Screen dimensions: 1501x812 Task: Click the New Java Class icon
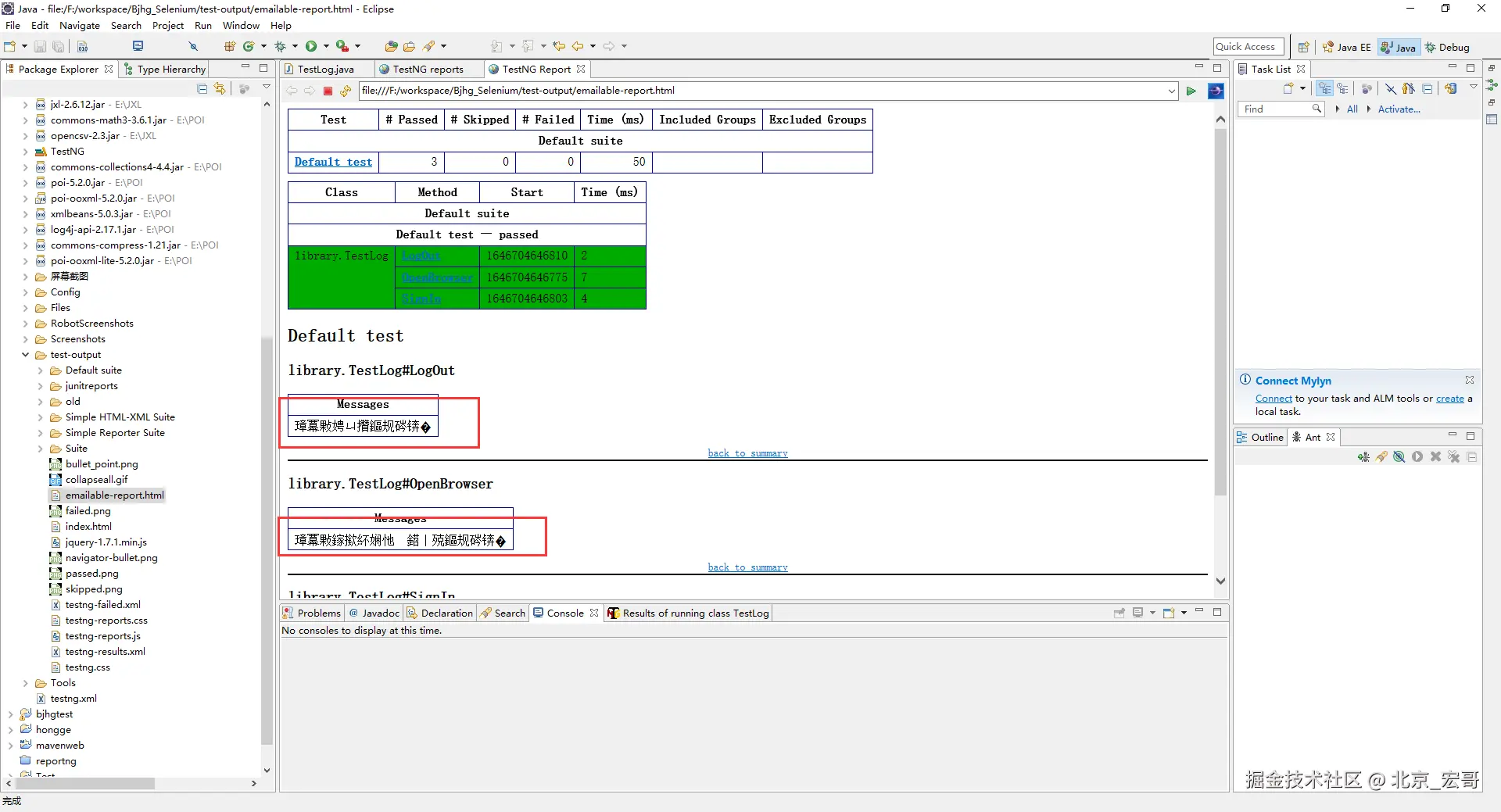point(249,46)
